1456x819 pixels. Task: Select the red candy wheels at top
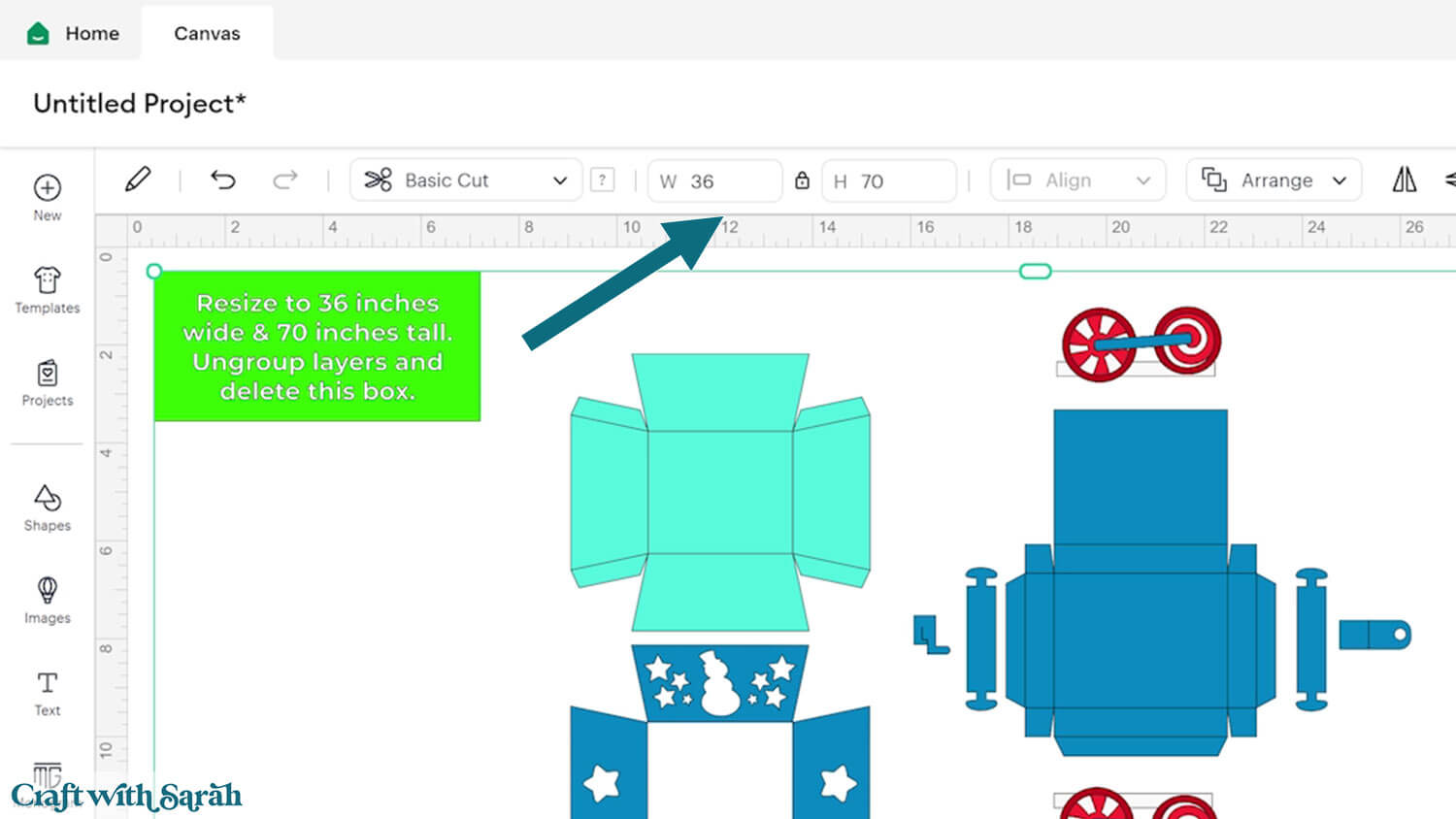tap(1142, 343)
